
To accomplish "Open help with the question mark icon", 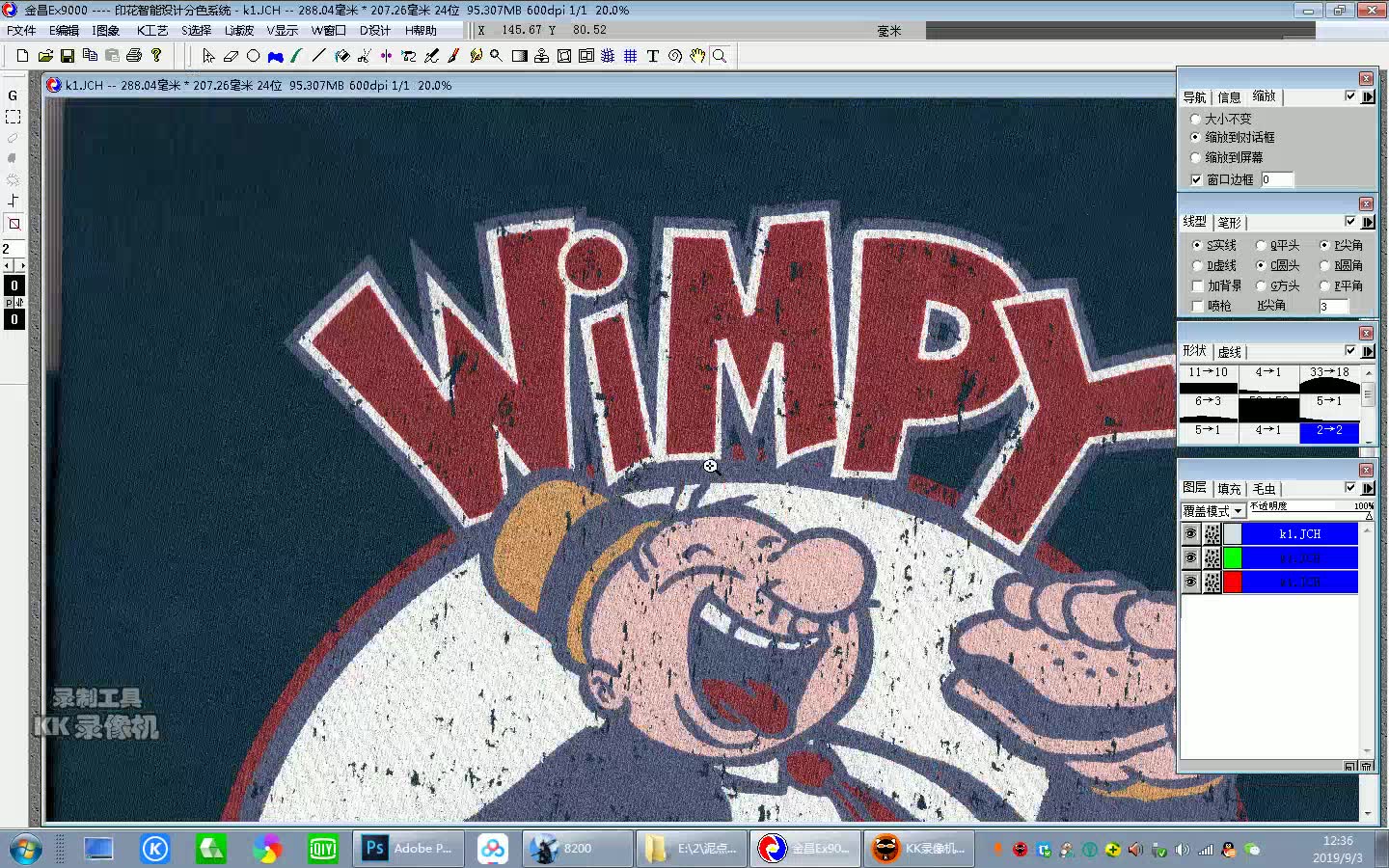I will [156, 56].
